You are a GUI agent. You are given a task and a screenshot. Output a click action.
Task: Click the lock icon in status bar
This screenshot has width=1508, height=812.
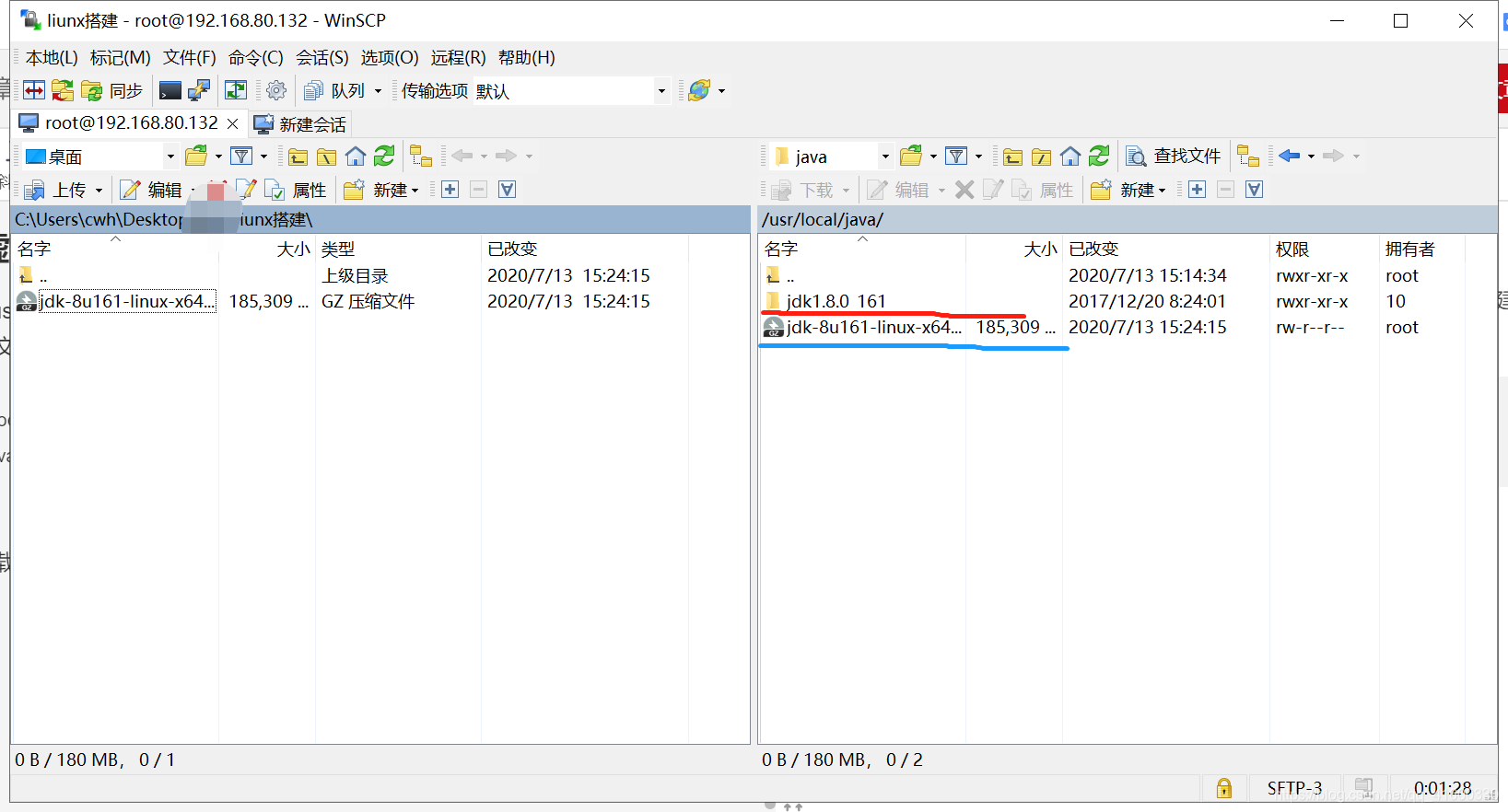[x=1223, y=788]
